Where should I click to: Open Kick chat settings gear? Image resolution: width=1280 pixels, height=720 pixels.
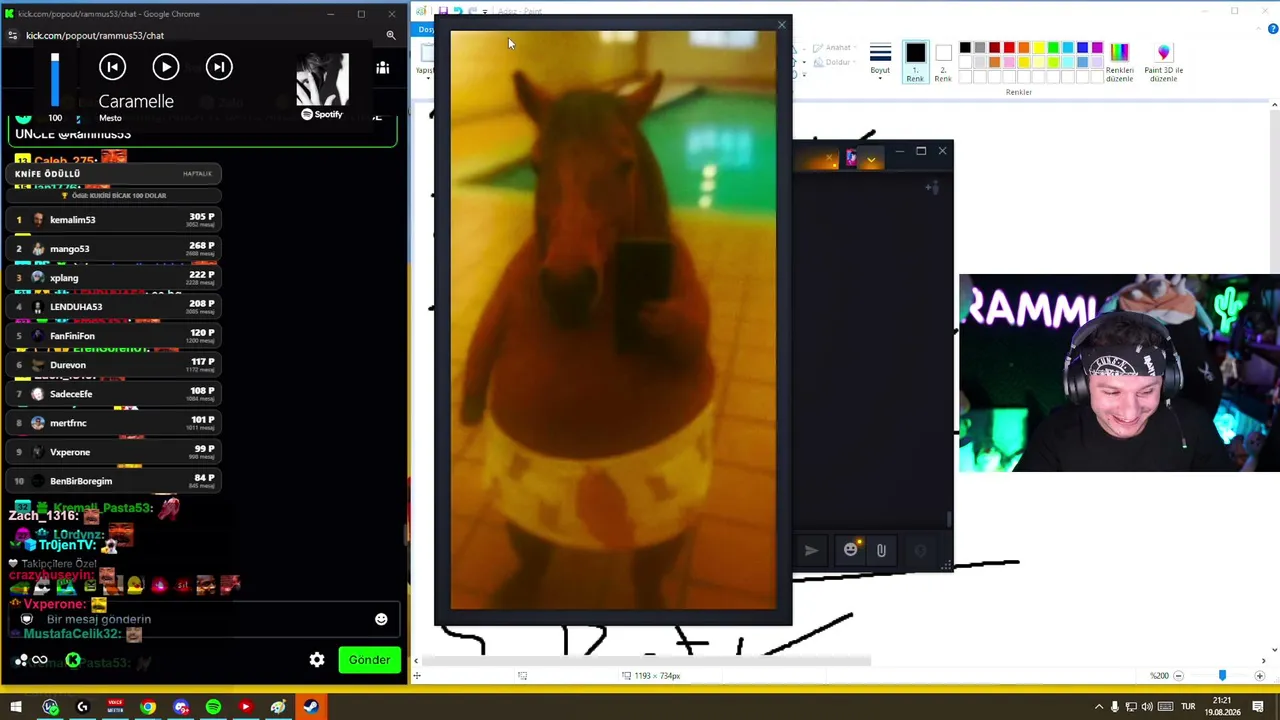click(x=317, y=660)
